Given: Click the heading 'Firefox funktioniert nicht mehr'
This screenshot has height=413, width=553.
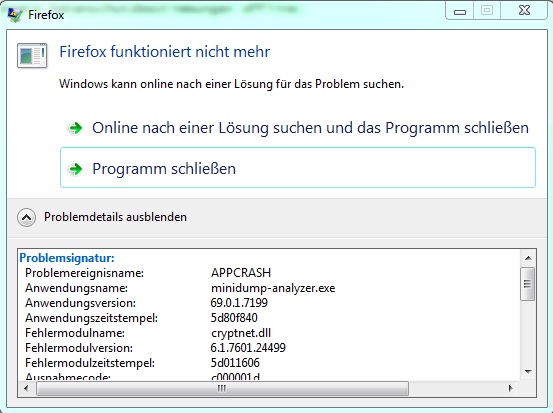Looking at the screenshot, I should pyautogui.click(x=165, y=51).
